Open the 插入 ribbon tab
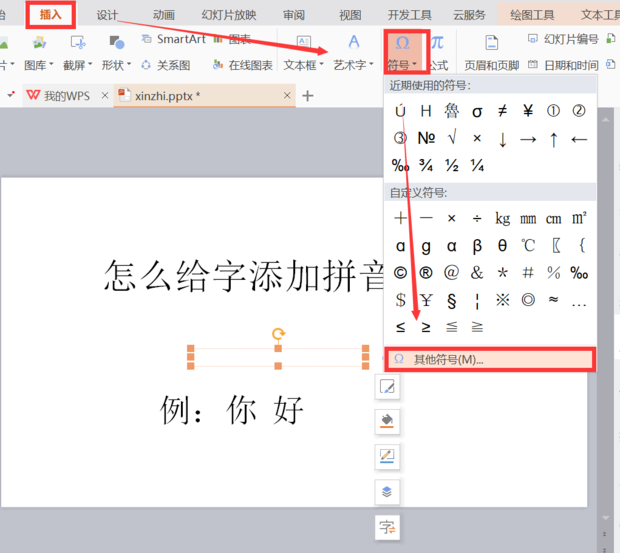Image resolution: width=620 pixels, height=553 pixels. (x=51, y=15)
